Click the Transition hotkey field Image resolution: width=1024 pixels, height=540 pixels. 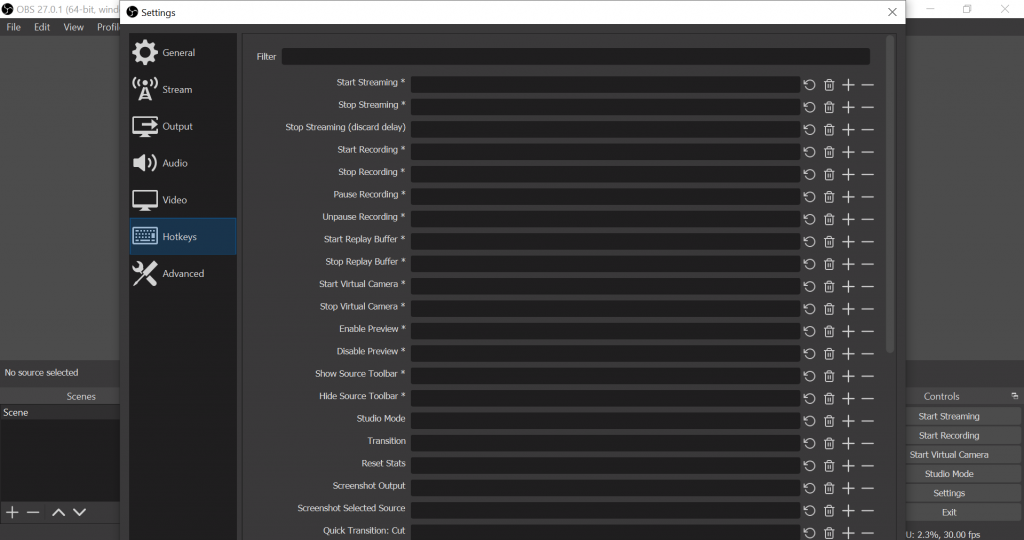click(x=605, y=443)
